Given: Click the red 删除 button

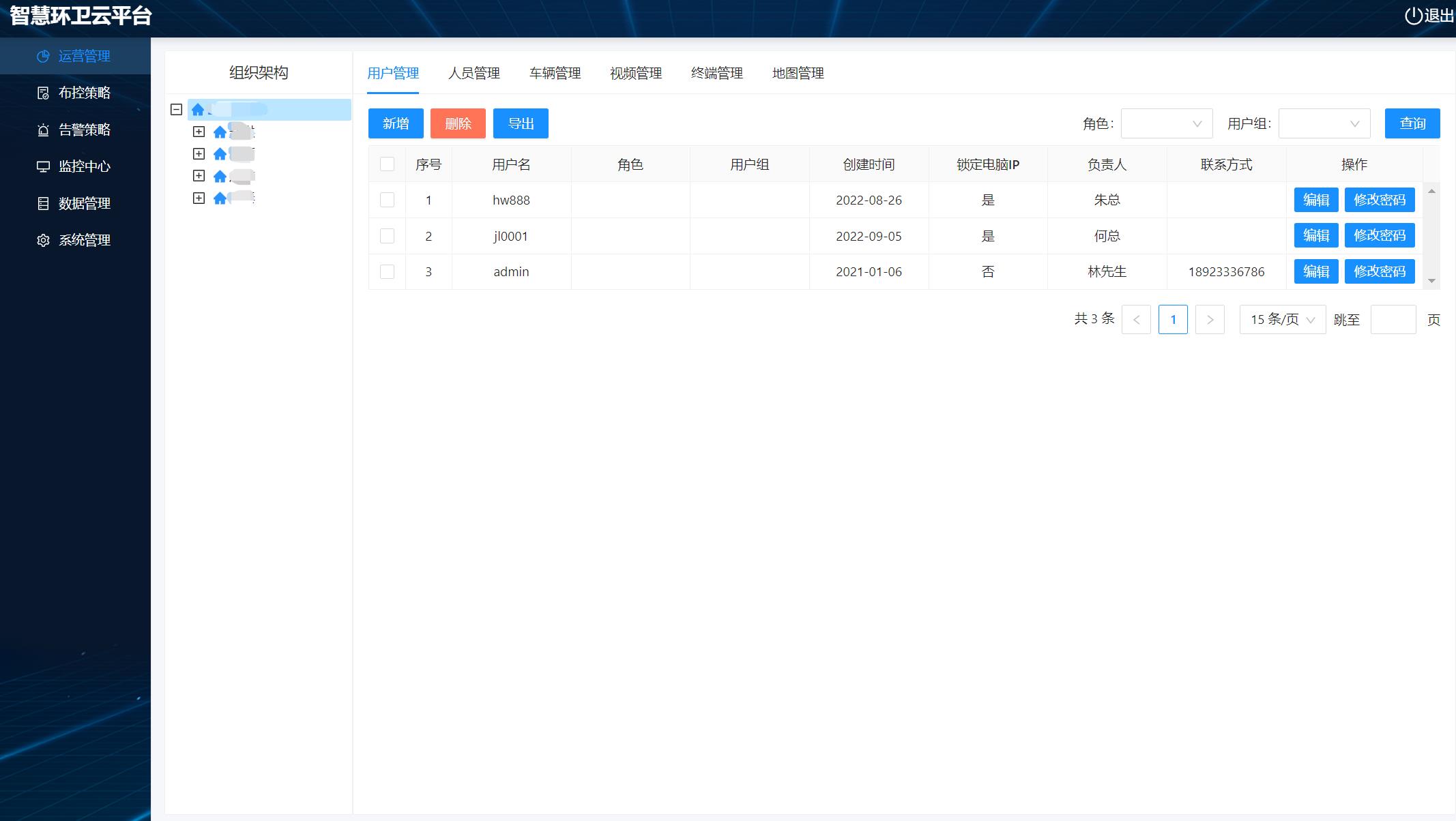Looking at the screenshot, I should [458, 123].
